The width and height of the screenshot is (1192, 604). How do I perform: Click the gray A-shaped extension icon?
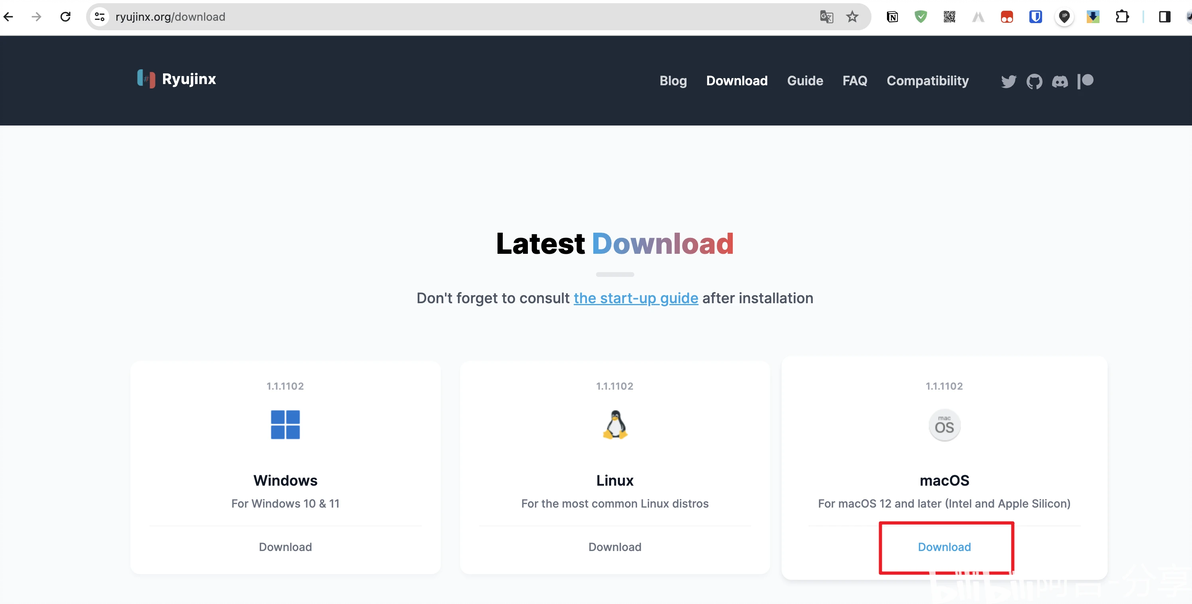(978, 17)
